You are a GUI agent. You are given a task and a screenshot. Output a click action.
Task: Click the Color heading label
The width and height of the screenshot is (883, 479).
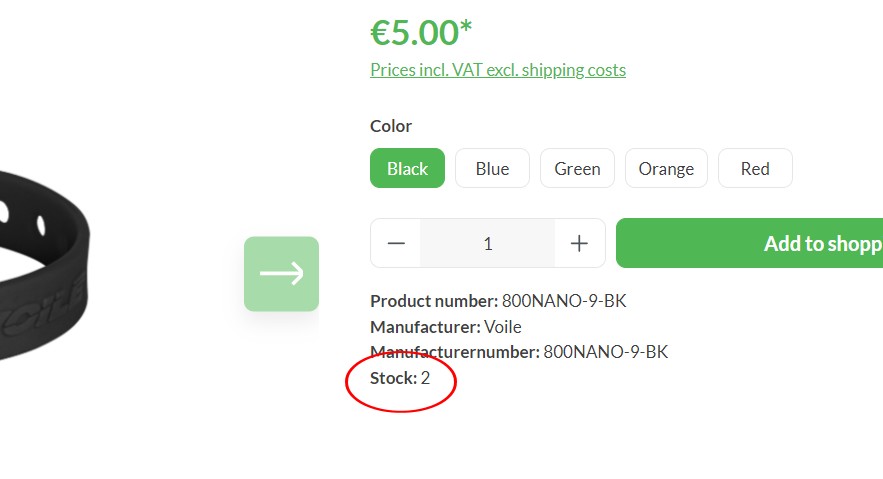[391, 126]
